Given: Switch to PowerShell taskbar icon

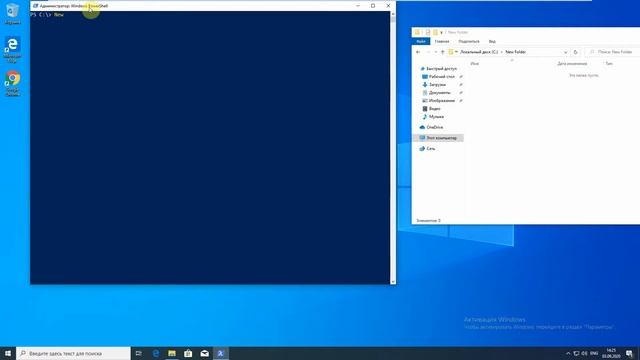Looking at the screenshot, I should coord(221,353).
